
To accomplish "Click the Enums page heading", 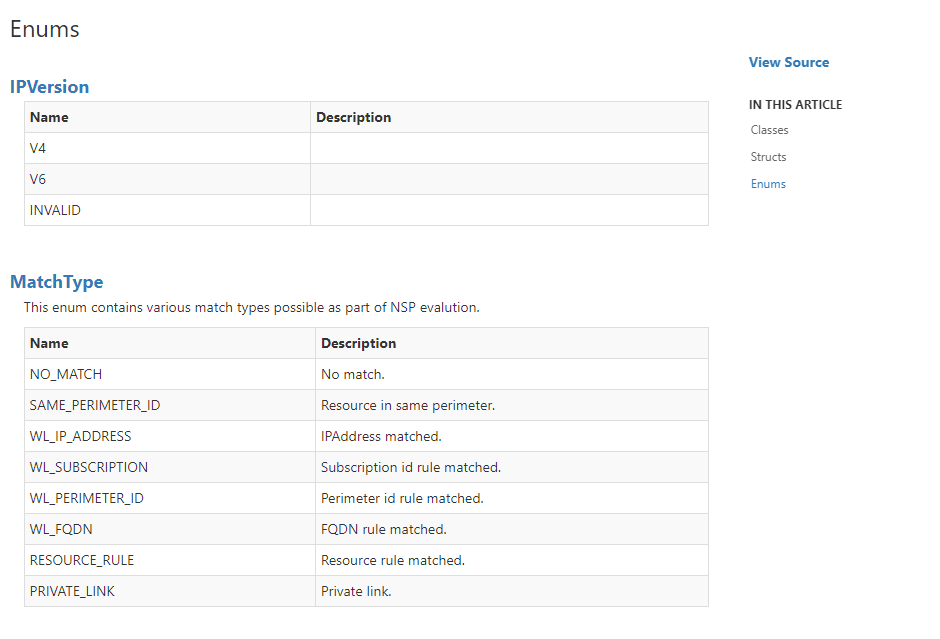I will tap(44, 29).
